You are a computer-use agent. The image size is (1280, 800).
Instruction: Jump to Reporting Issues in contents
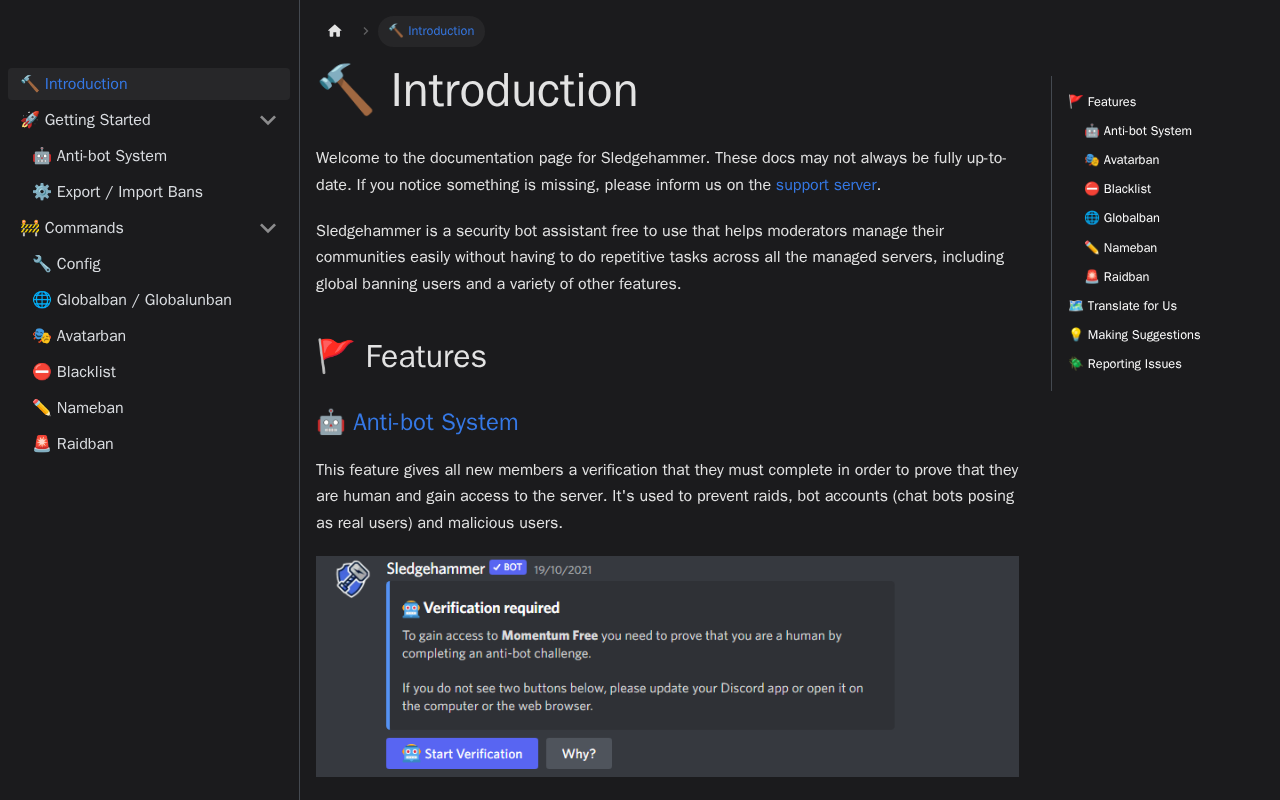pos(1134,364)
